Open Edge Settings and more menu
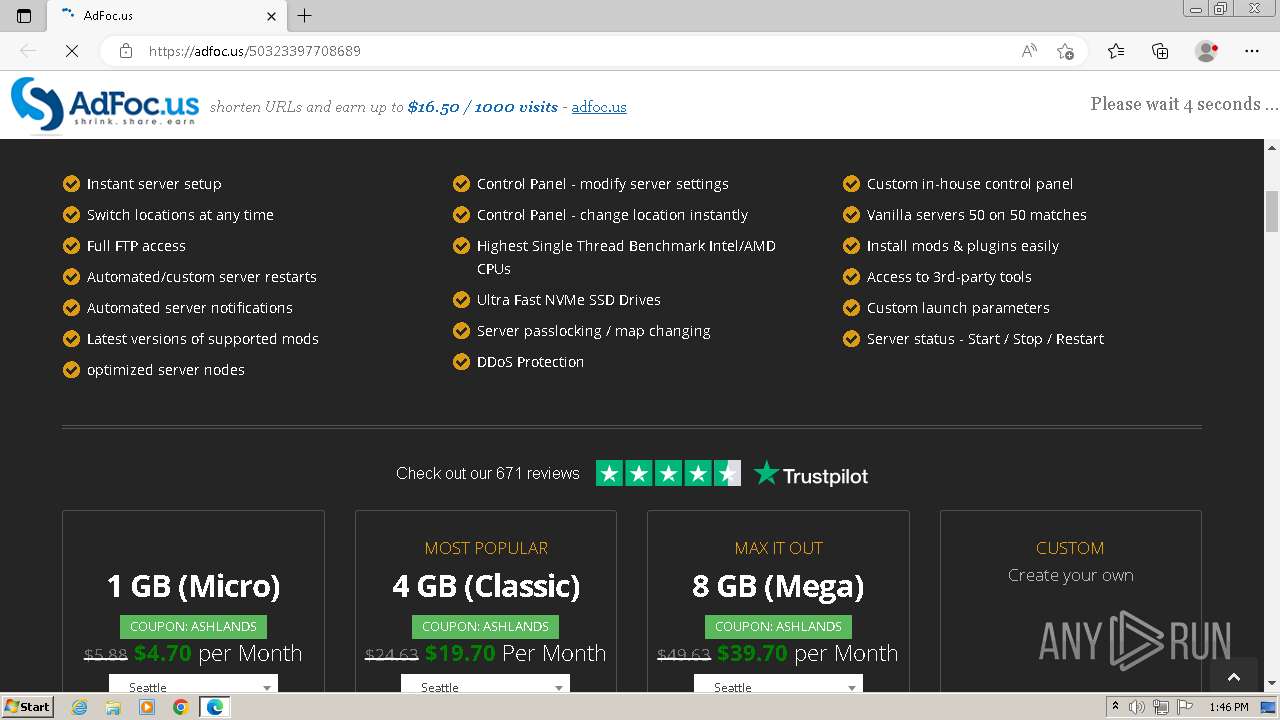 (x=1252, y=51)
